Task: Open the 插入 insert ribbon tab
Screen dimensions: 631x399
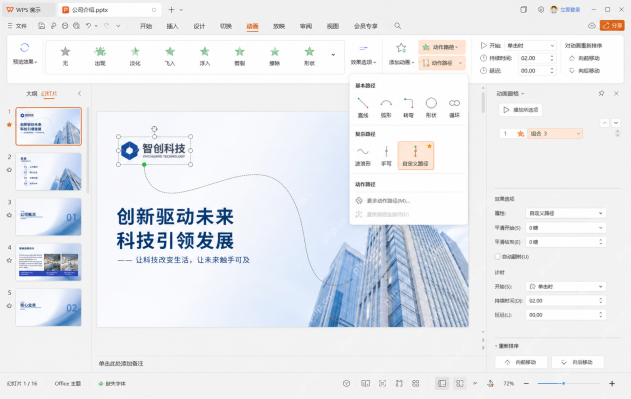Action: (172, 26)
